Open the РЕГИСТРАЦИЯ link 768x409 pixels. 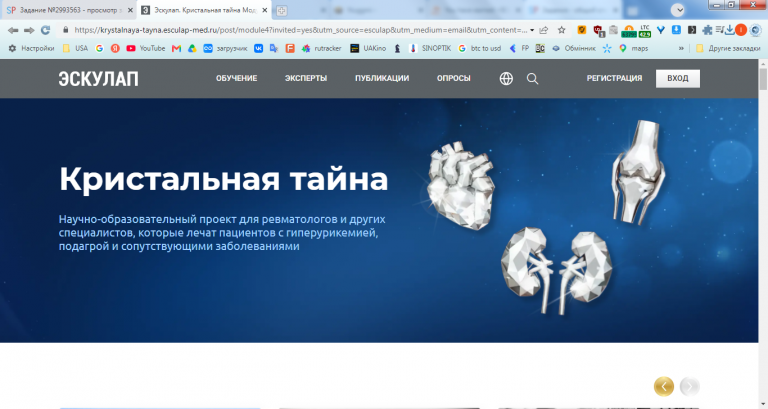click(x=614, y=78)
